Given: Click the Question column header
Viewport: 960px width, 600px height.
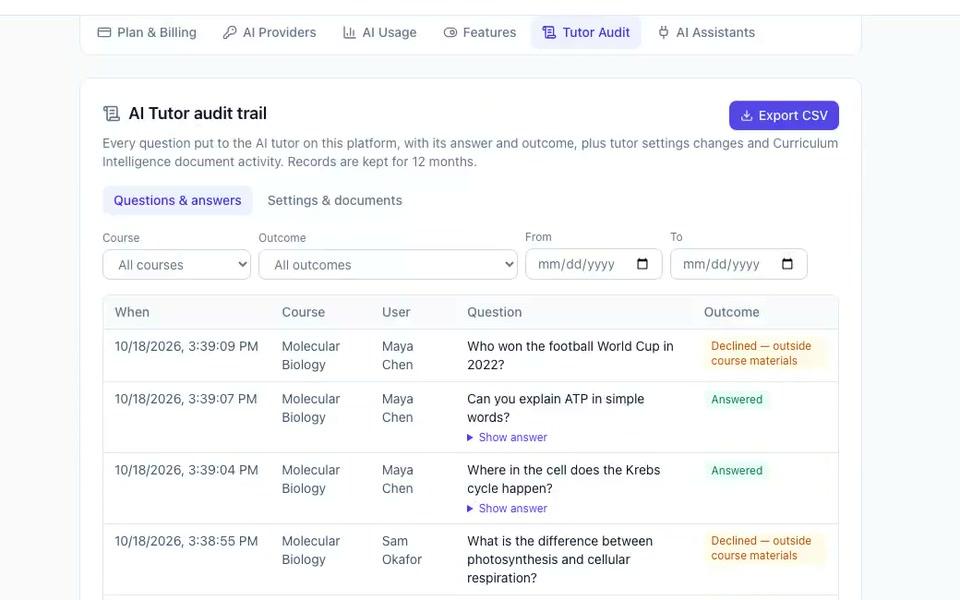Looking at the screenshot, I should pyautogui.click(x=495, y=312).
